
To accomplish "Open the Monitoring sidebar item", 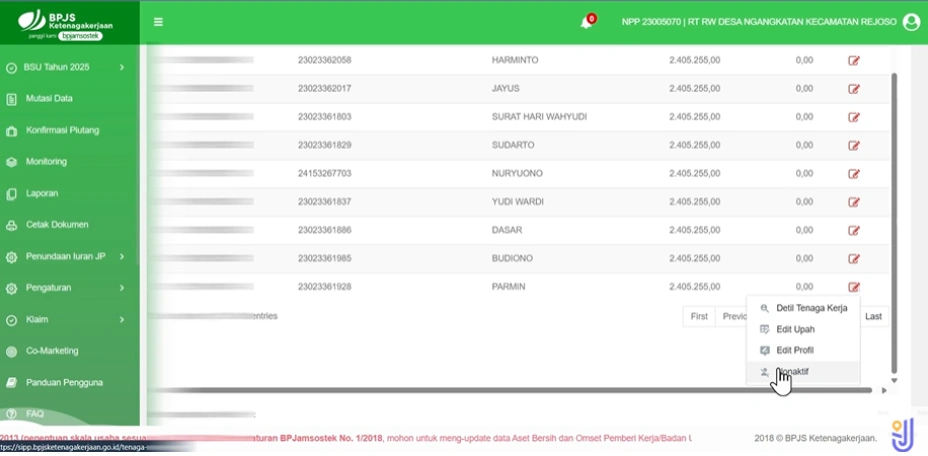I will click(x=46, y=161).
